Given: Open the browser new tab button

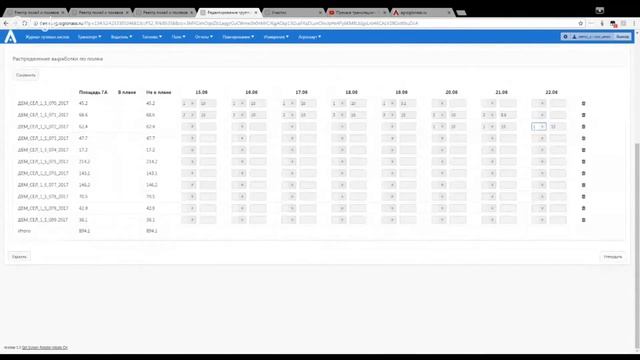Looking at the screenshot, I should click(x=461, y=13).
